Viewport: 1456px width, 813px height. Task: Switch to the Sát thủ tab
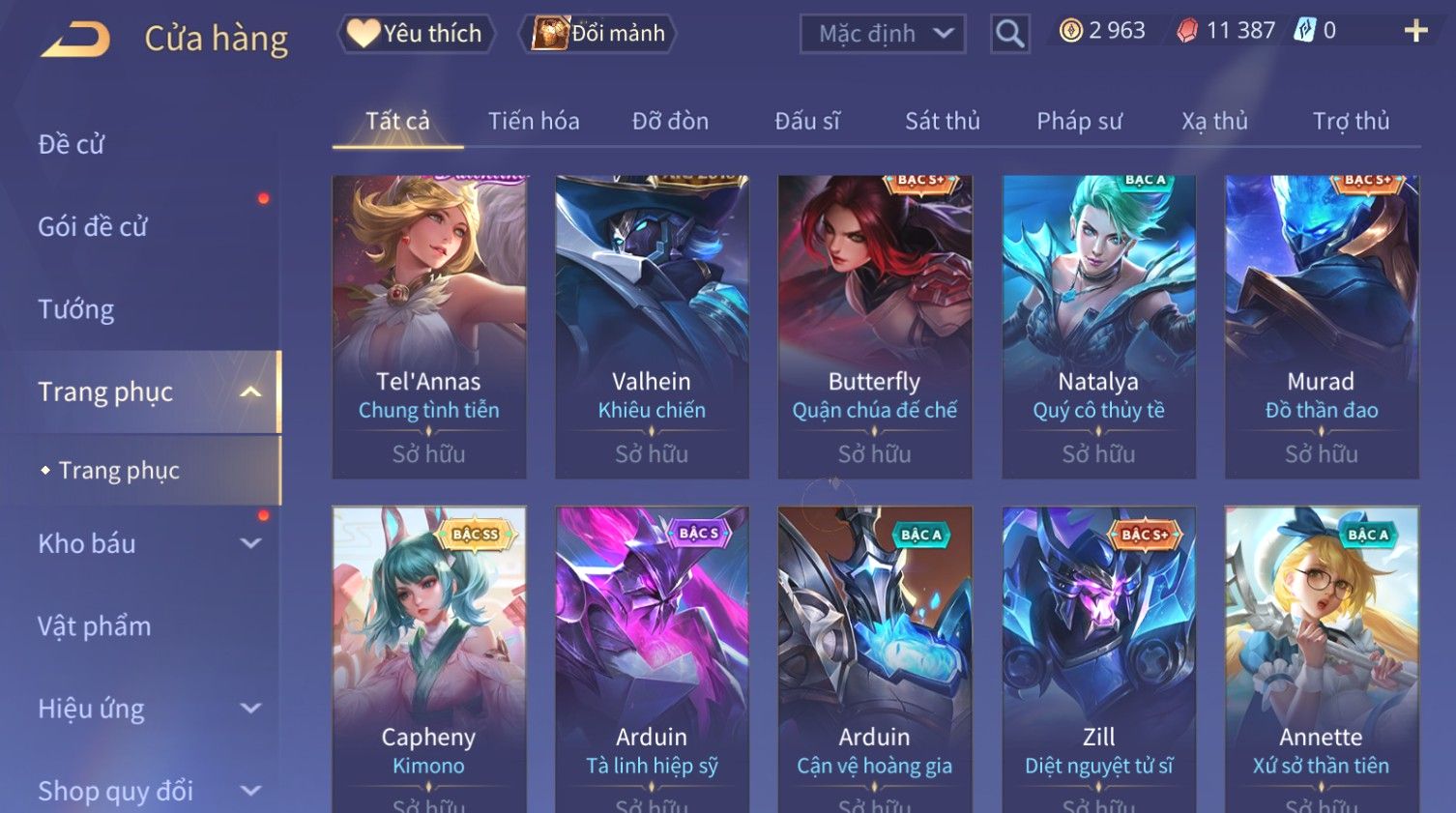click(x=943, y=121)
